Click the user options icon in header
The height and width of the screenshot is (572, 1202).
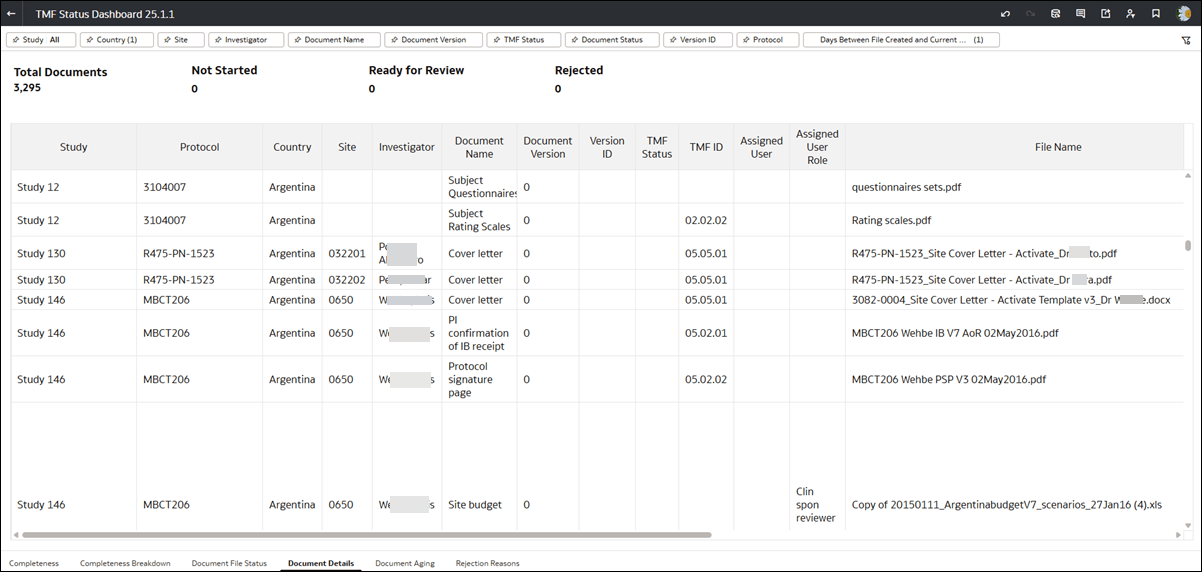click(1130, 13)
